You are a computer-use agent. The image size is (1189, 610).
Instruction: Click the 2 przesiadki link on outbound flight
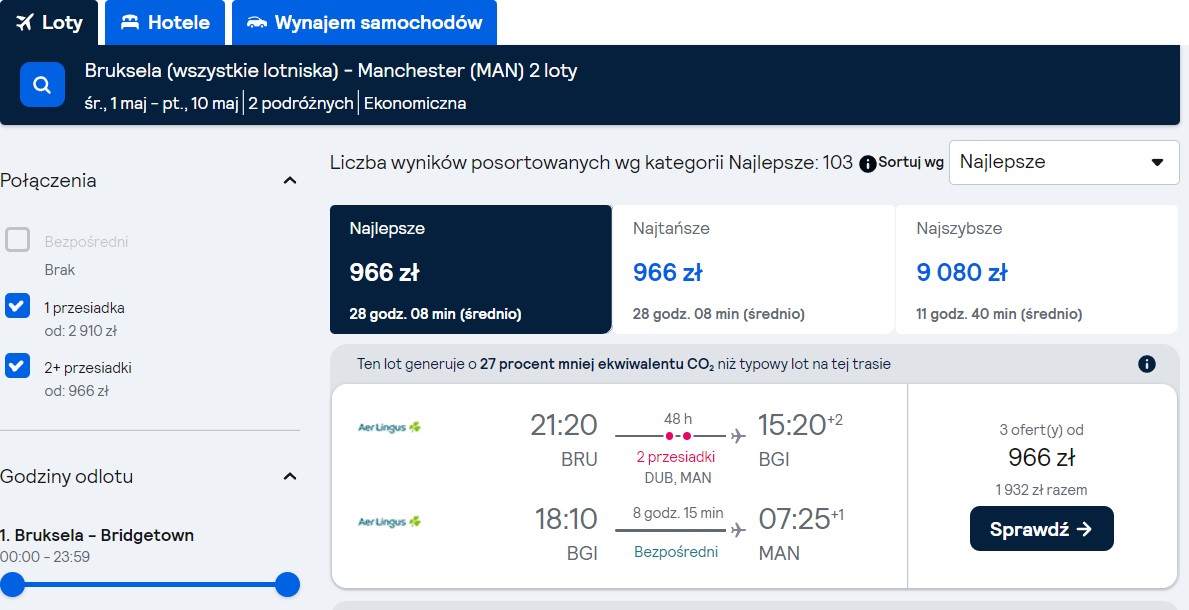pyautogui.click(x=676, y=457)
